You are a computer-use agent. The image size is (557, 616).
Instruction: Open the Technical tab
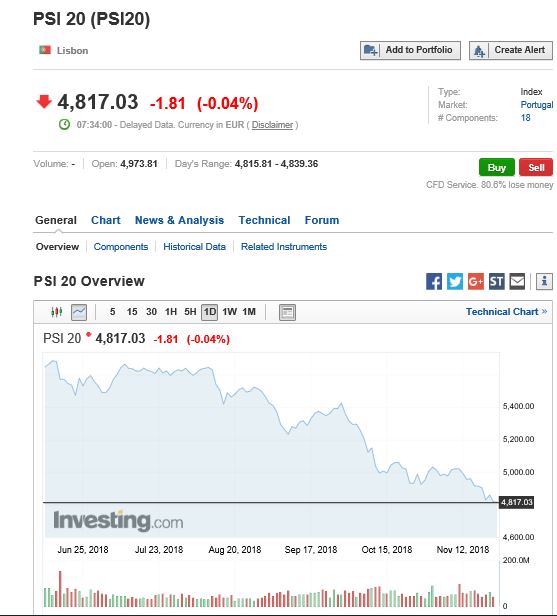(264, 220)
